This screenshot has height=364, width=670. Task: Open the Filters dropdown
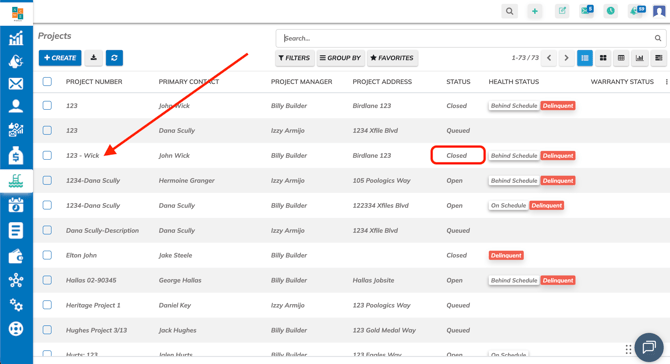294,58
